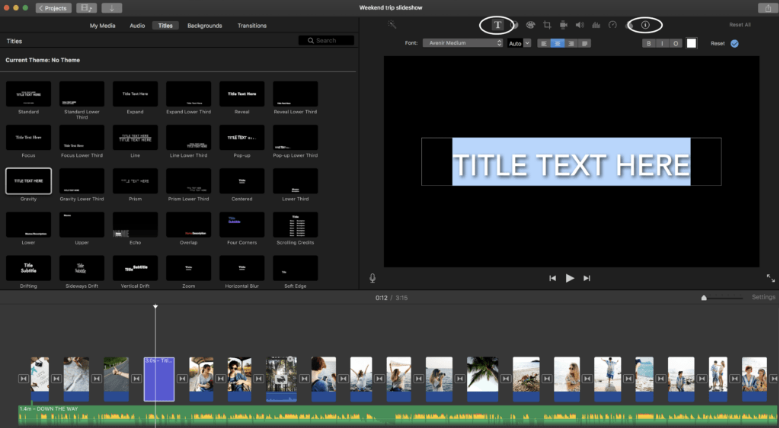Select the Titles text tool icon

(x=497, y=25)
